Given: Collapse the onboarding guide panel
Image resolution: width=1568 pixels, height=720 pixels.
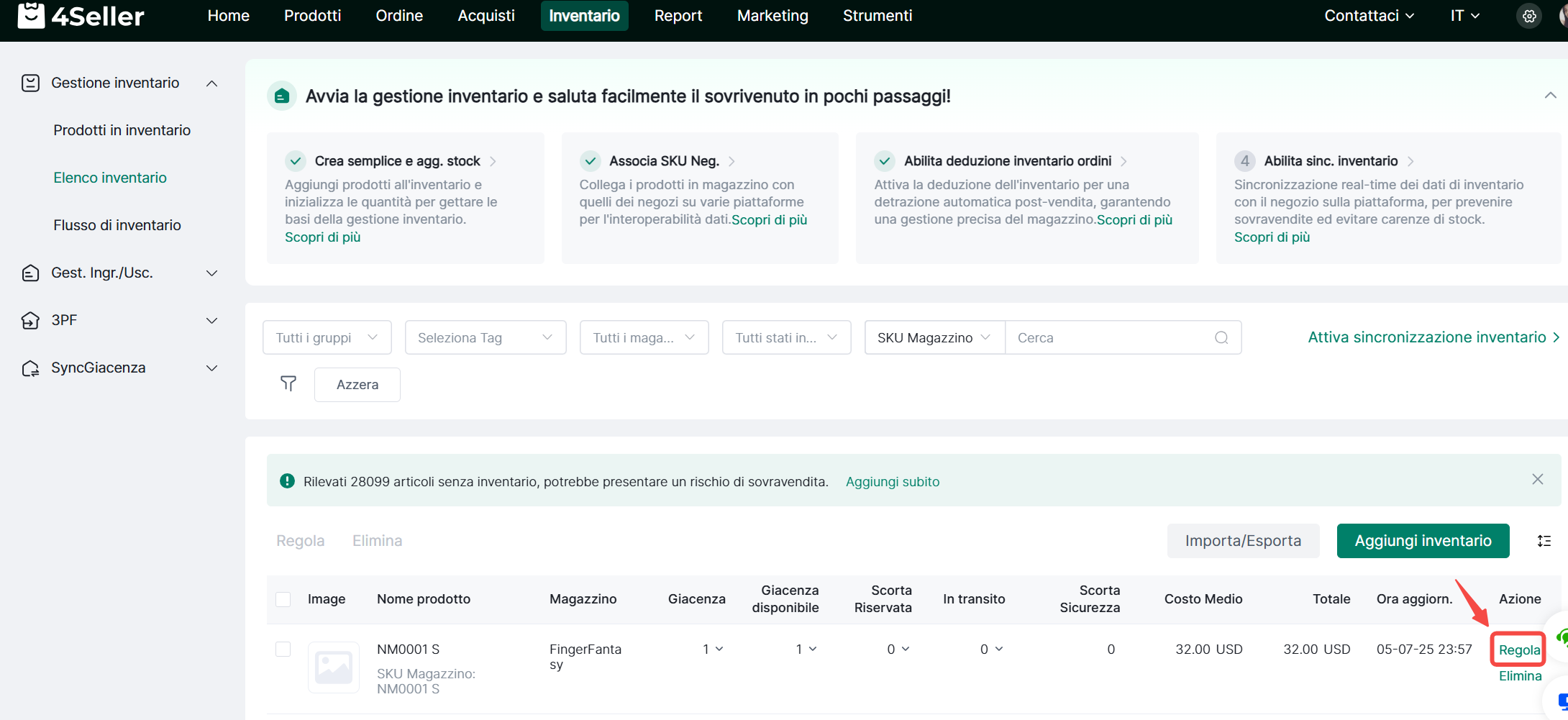Looking at the screenshot, I should (1550, 96).
